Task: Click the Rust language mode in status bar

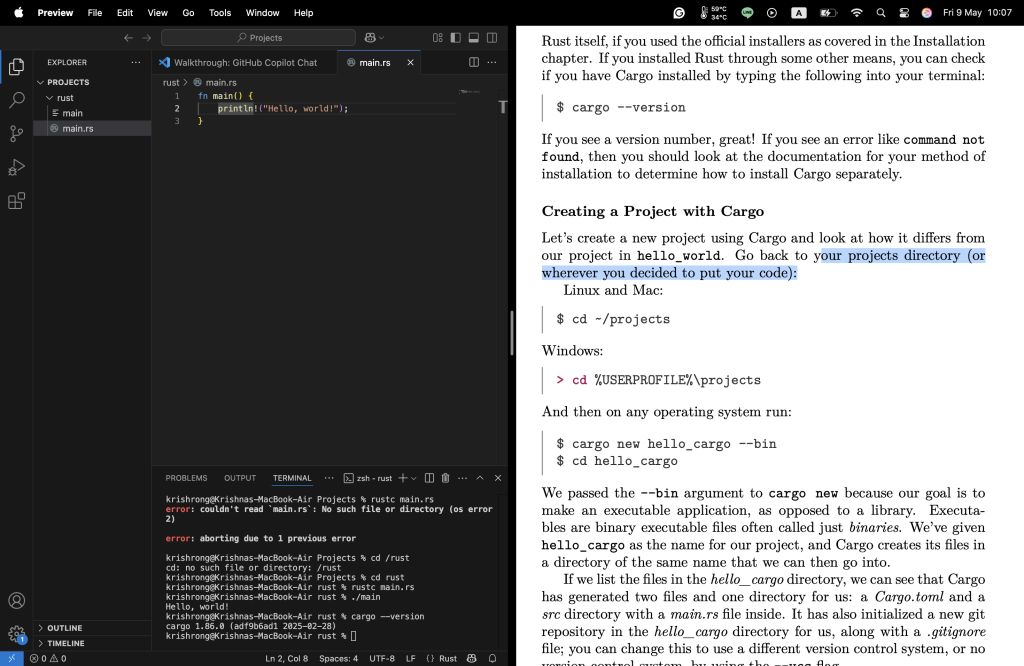Action: click(441, 658)
